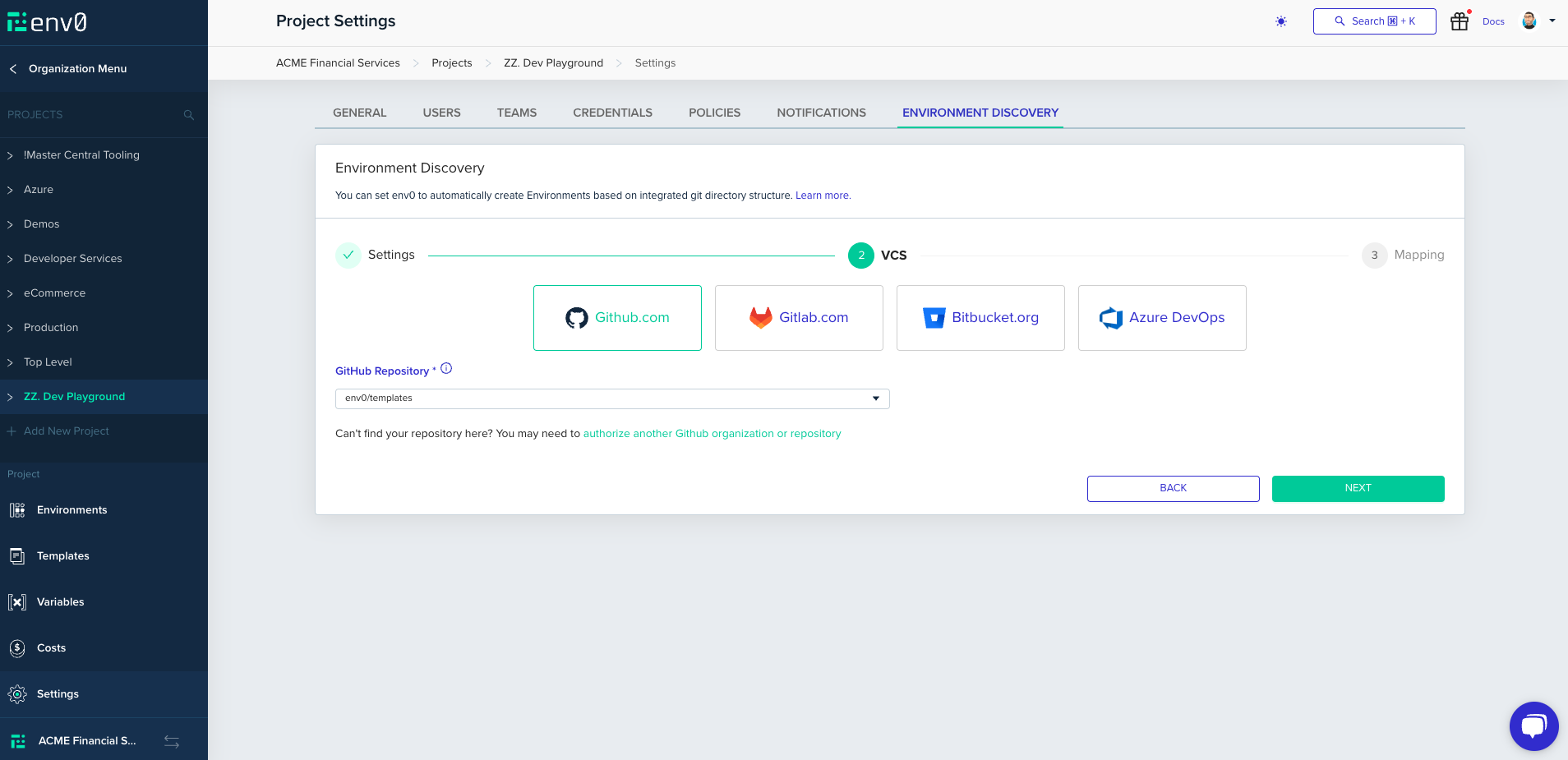Screen dimensions: 1568x760
Task: Switch to the Policies tab
Action: tap(714, 113)
